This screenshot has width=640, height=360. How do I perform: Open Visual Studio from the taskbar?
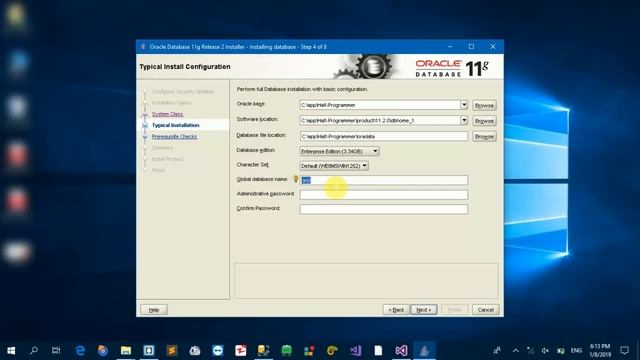(401, 350)
